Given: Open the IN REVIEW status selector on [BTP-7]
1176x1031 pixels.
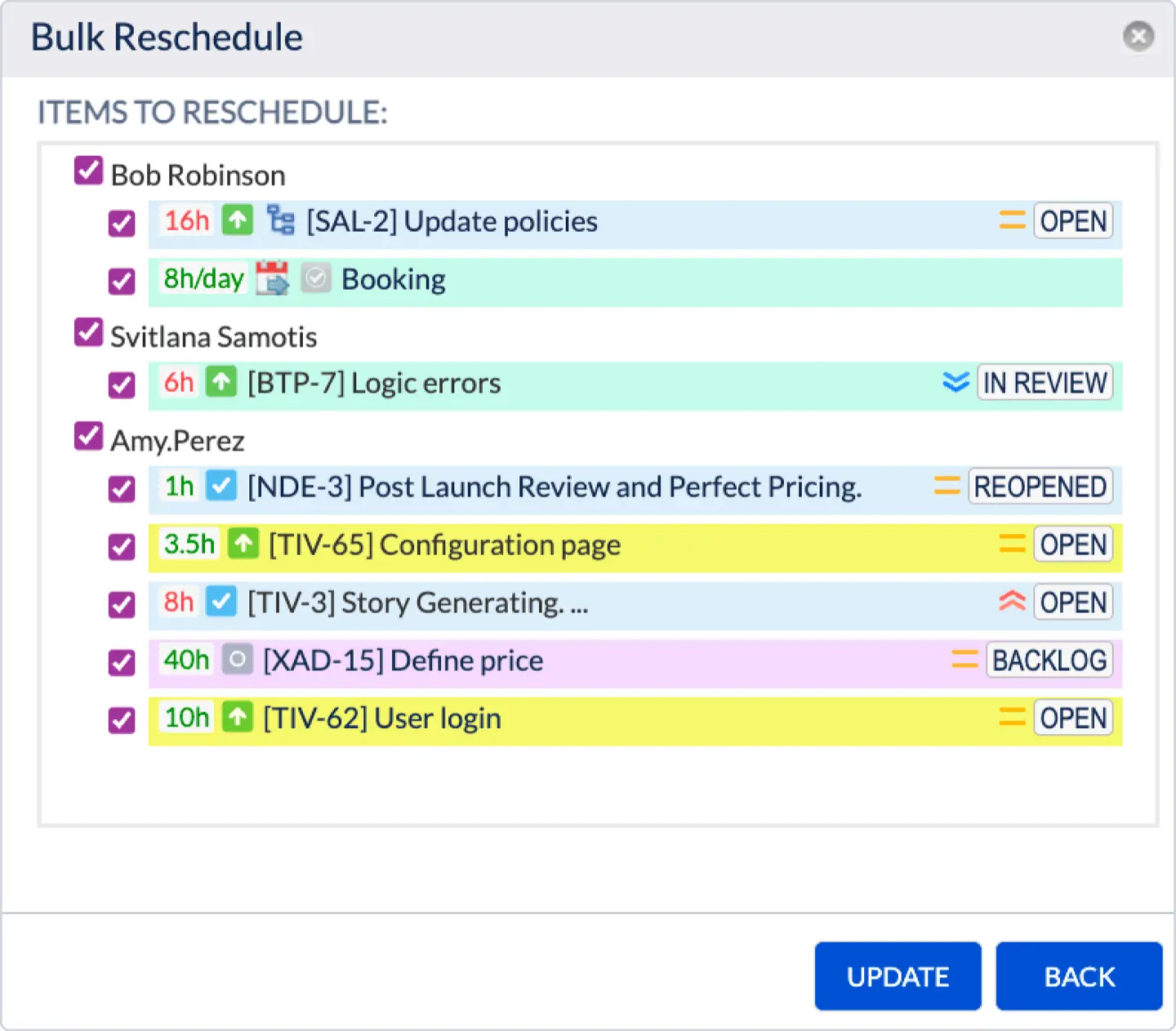Looking at the screenshot, I should pyautogui.click(x=1045, y=382).
